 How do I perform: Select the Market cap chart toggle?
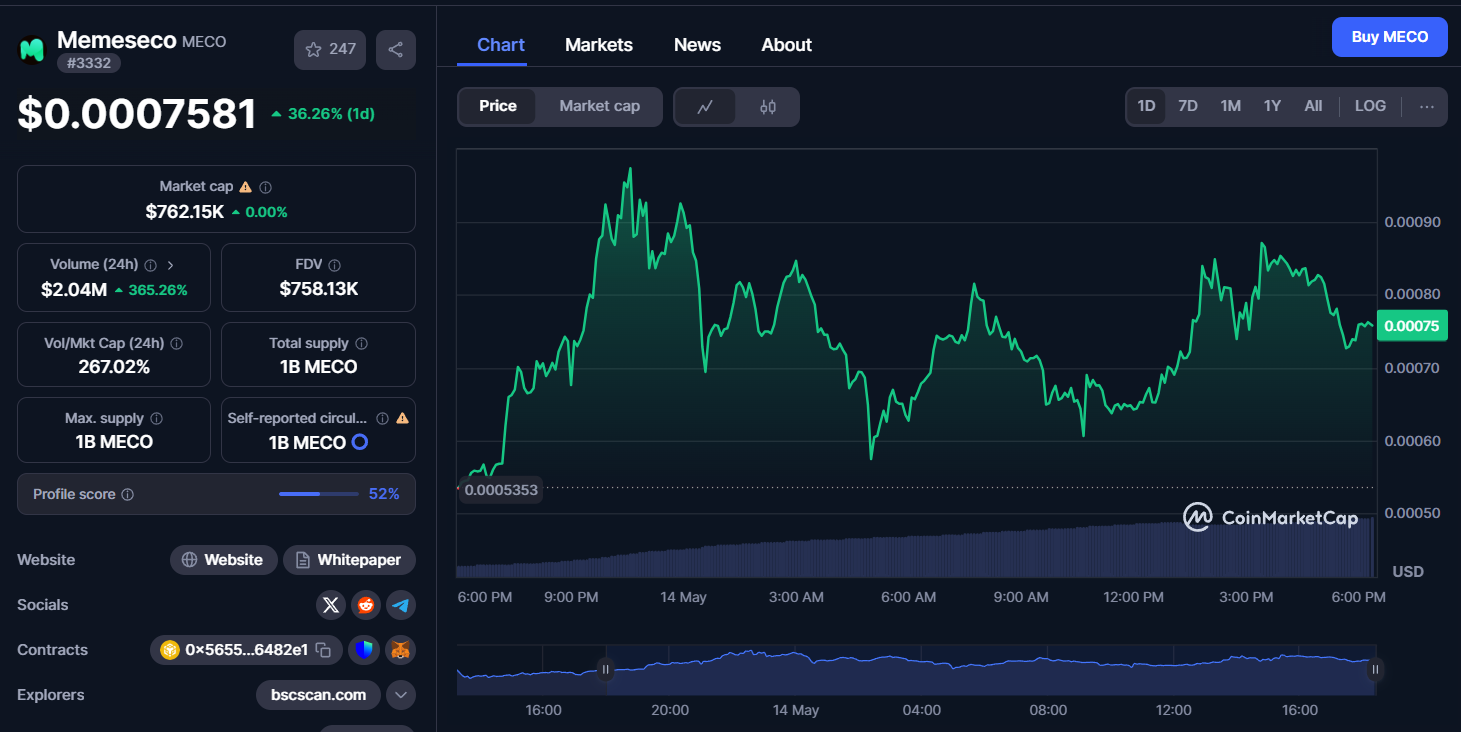(x=599, y=106)
